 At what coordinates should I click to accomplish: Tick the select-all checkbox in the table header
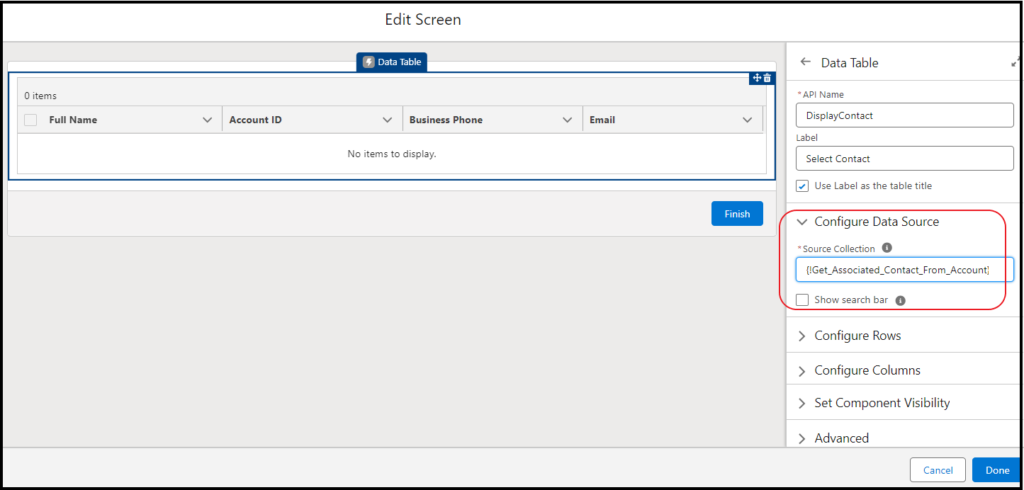pyautogui.click(x=31, y=120)
